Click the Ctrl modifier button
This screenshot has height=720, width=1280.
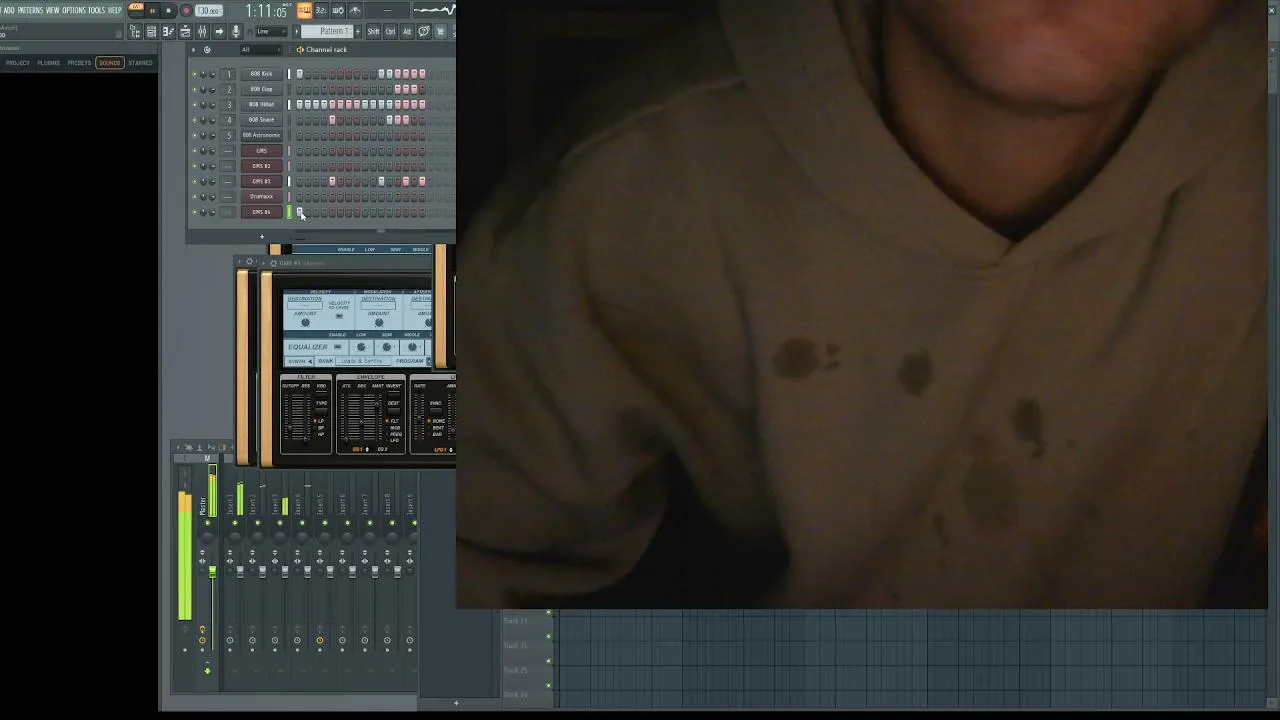[390, 32]
